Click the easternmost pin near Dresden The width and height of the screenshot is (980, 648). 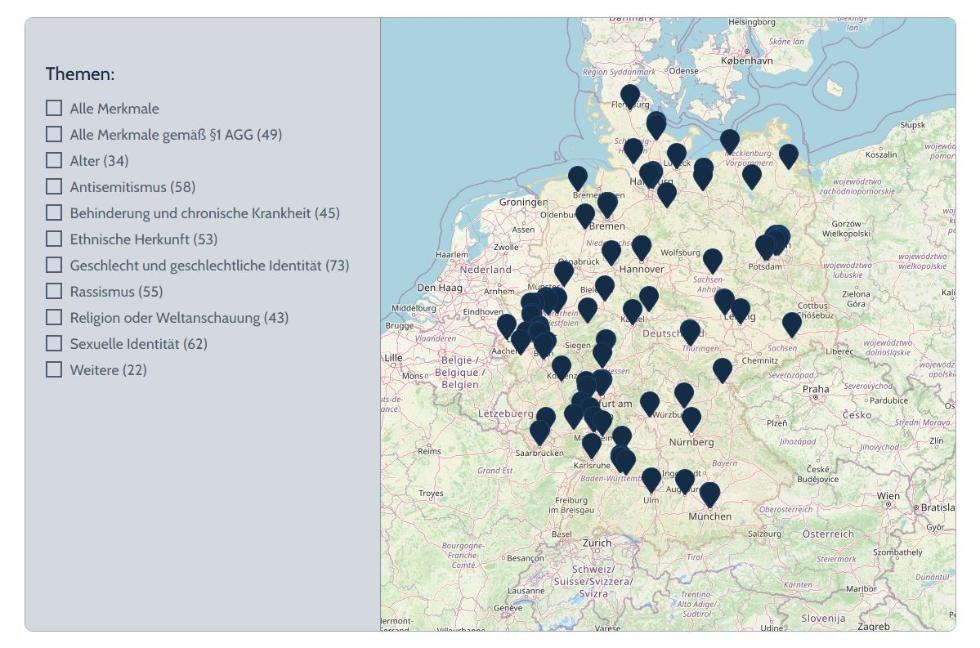pyautogui.click(x=791, y=324)
